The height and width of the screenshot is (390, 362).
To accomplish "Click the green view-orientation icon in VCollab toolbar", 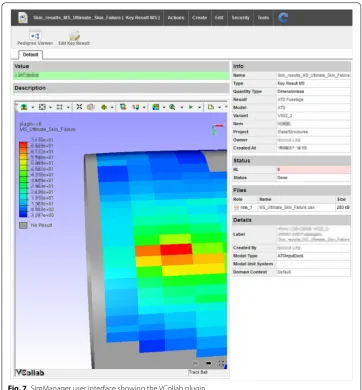I will pyautogui.click(x=24, y=107).
